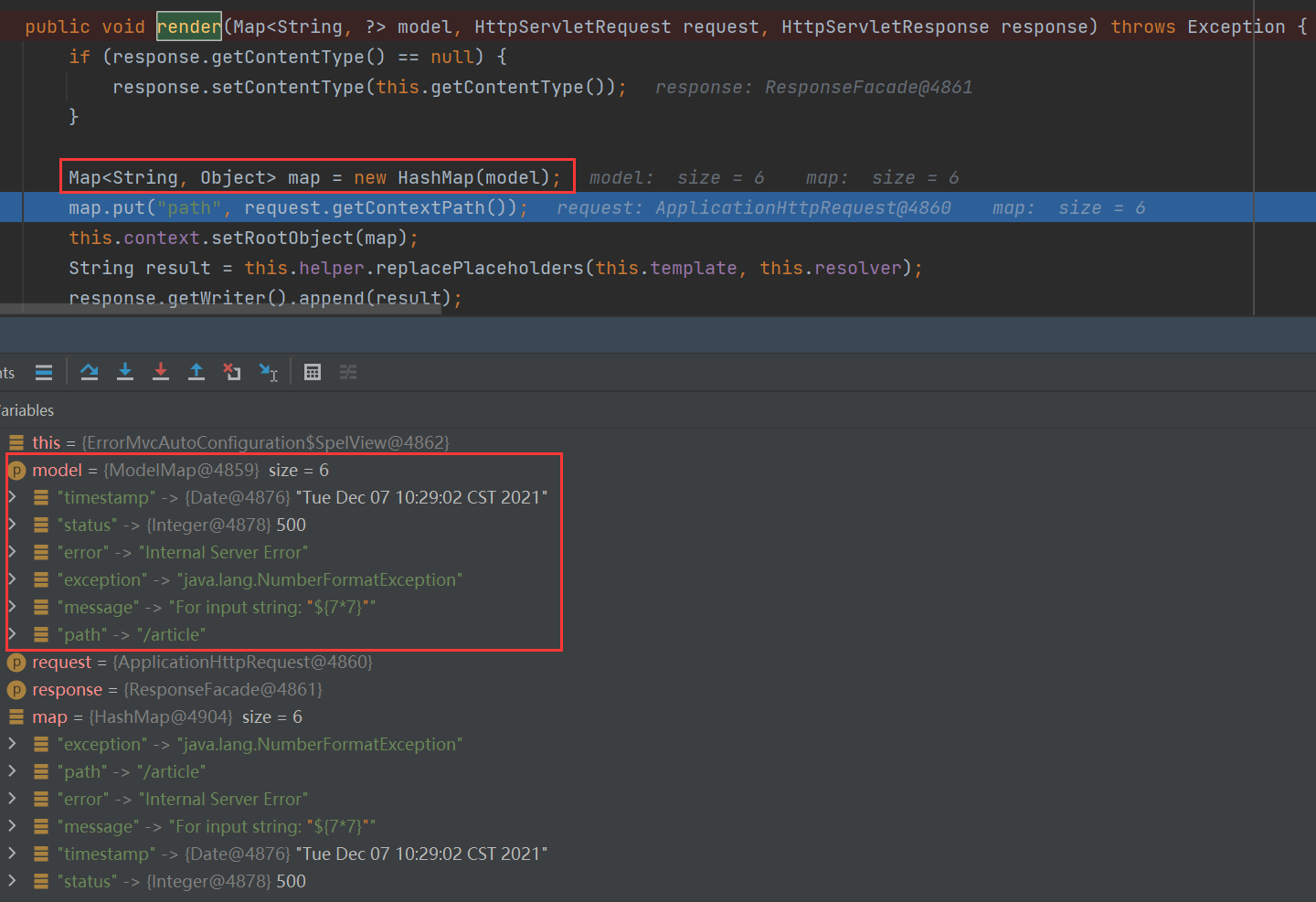Select the highlighted render method name
Screen dimensions: 1316x902
[188, 26]
